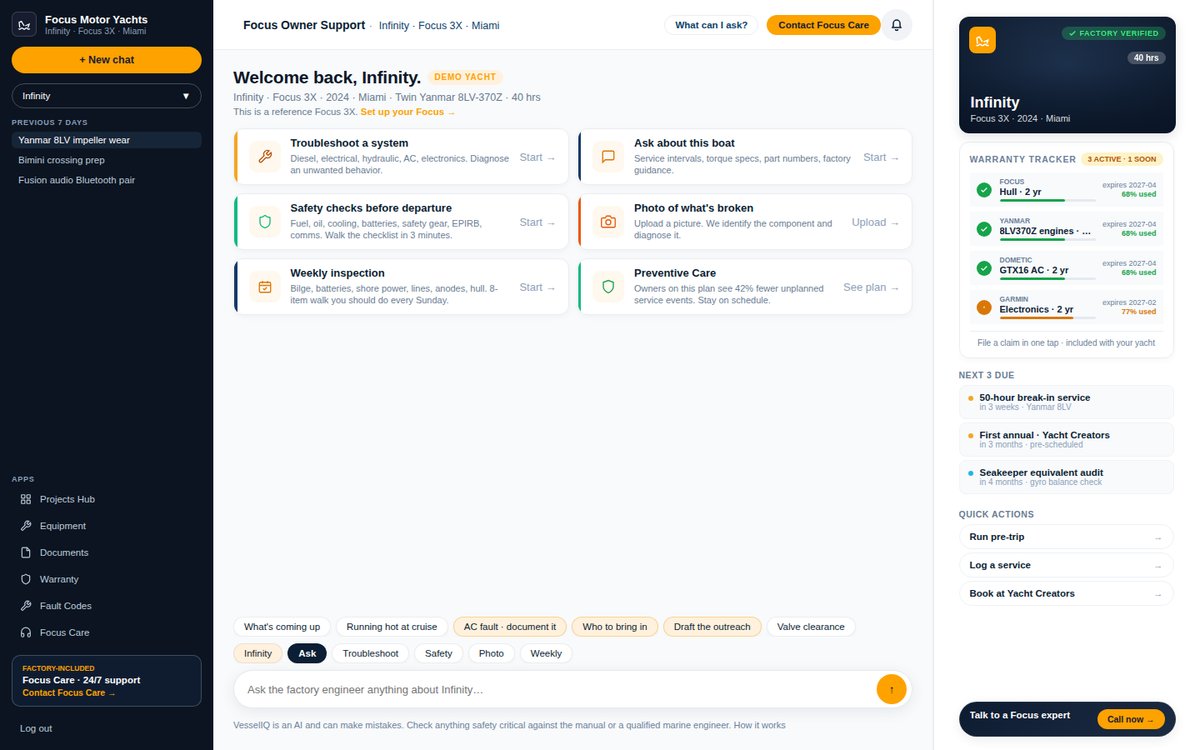Click the camera icon on Photo of what's broken
The height and width of the screenshot is (750, 1200).
[x=608, y=222]
